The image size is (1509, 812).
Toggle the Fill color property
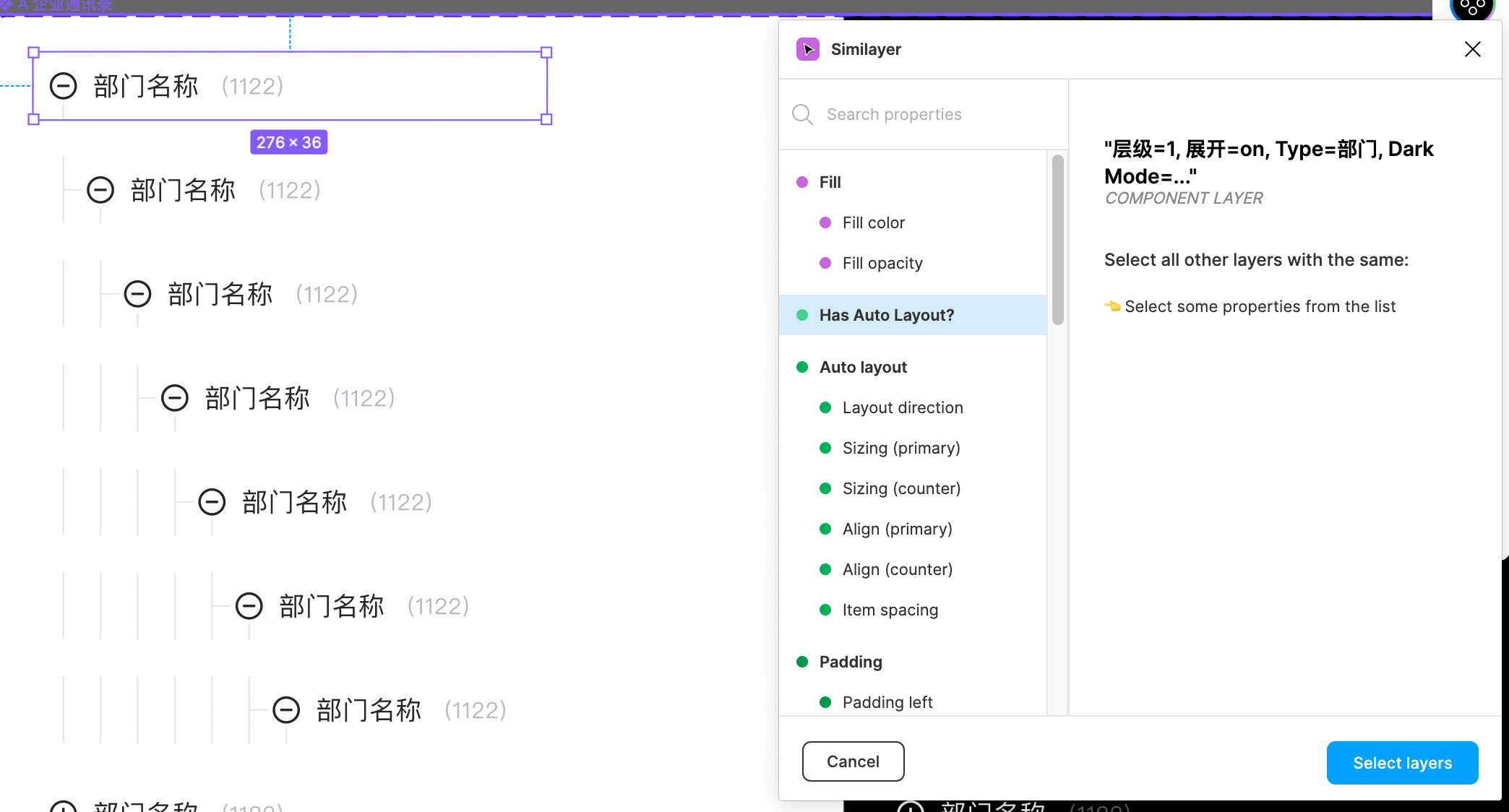[x=873, y=223]
